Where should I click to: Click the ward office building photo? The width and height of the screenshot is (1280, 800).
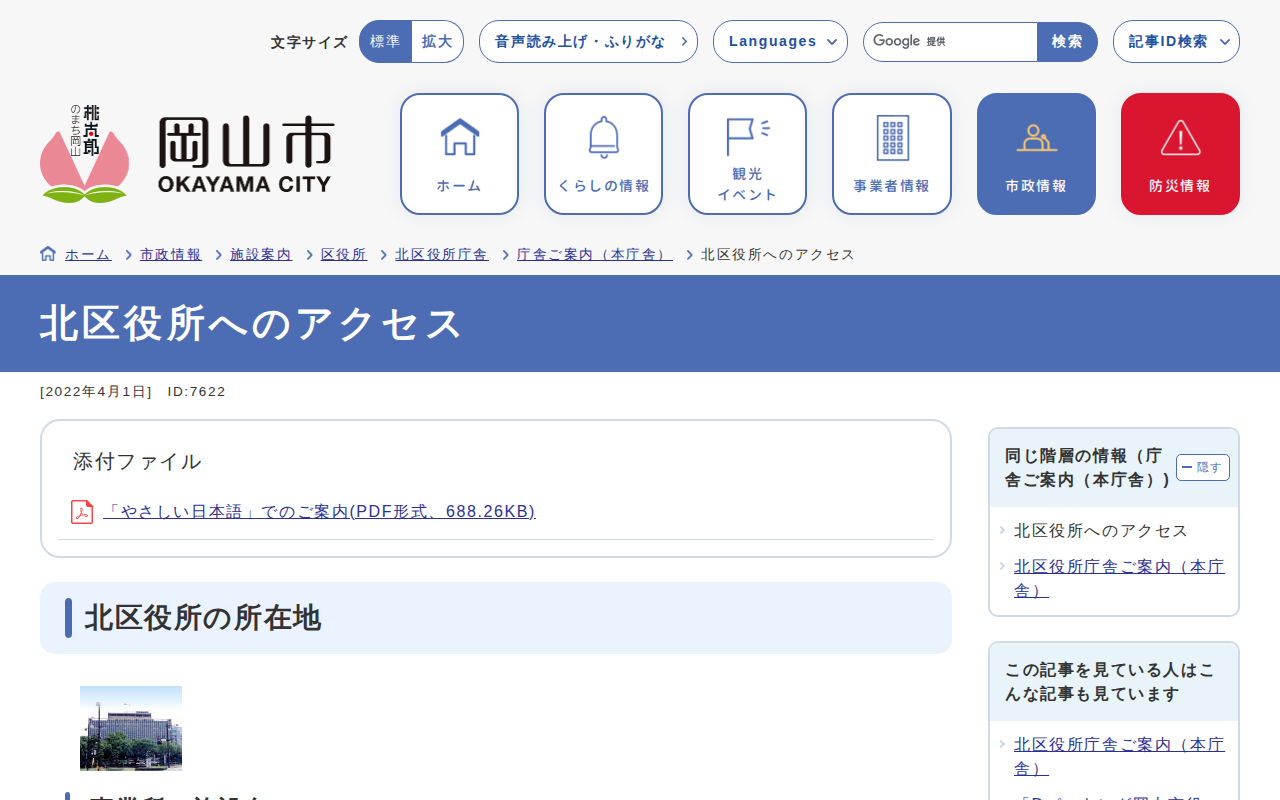click(x=131, y=728)
